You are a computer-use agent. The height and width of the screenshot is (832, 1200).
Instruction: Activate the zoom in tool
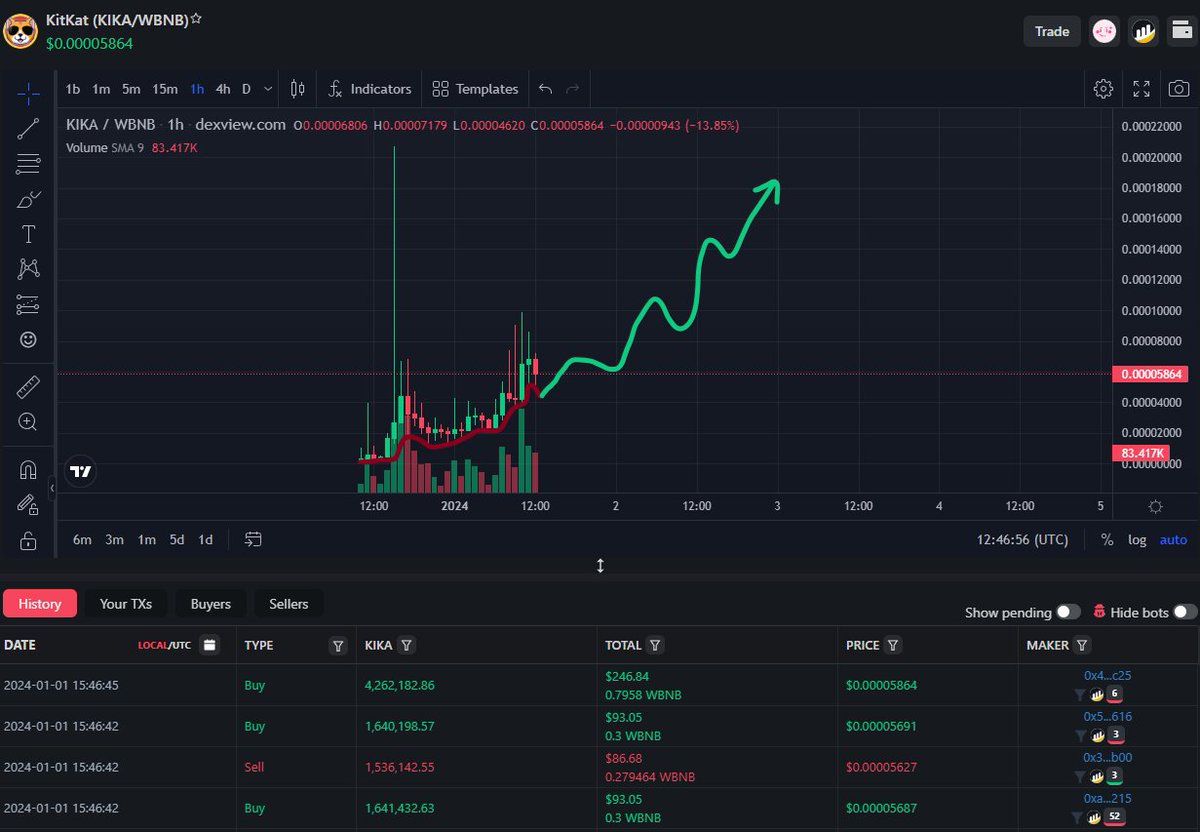28,422
